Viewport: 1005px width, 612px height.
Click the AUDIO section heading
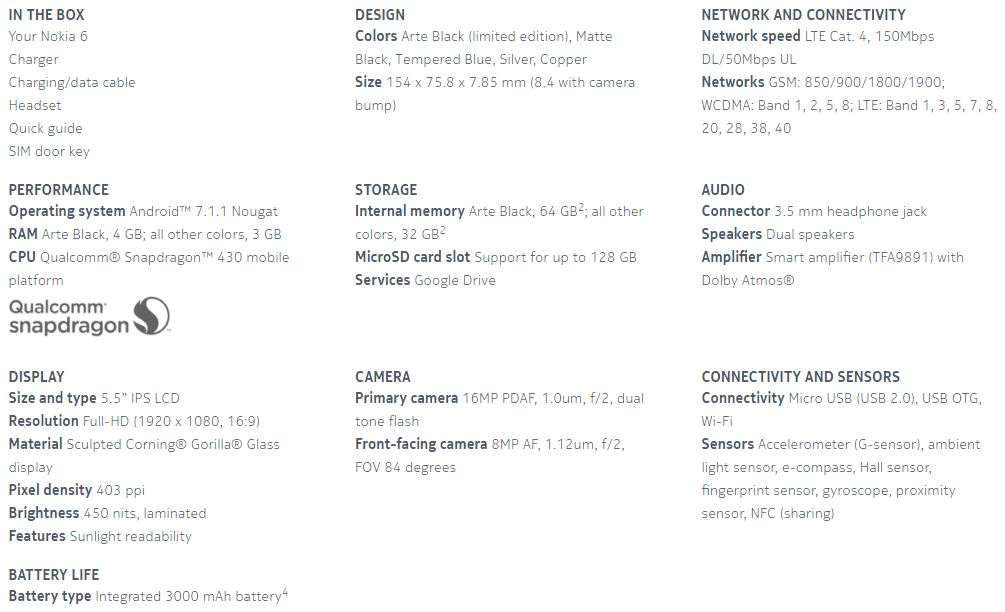click(723, 189)
